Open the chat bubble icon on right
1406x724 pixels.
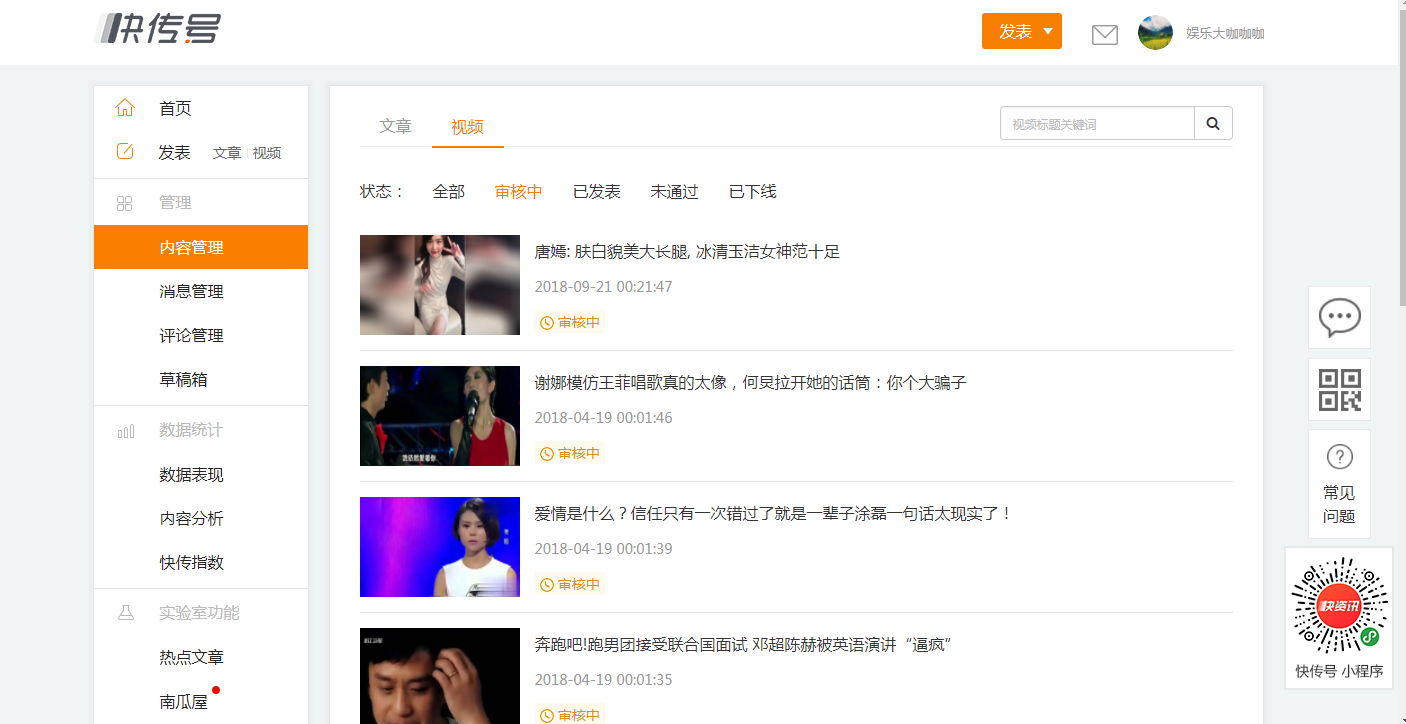coord(1339,317)
